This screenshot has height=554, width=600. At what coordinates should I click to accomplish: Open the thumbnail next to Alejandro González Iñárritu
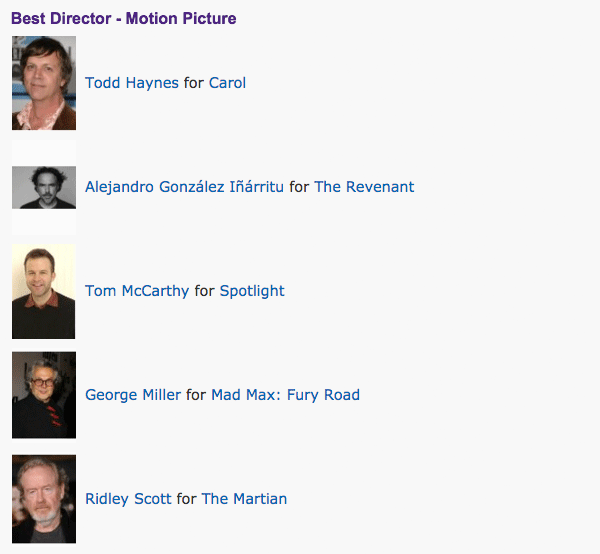(44, 187)
